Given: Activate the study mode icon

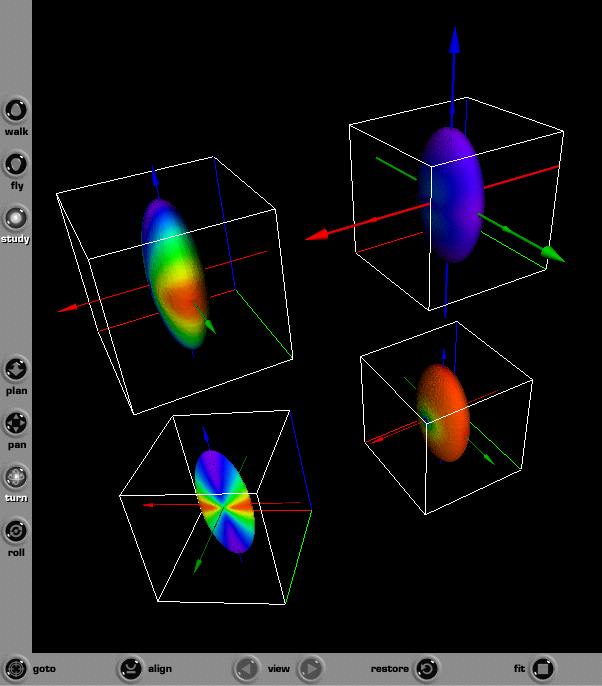Looking at the screenshot, I should click(16, 218).
